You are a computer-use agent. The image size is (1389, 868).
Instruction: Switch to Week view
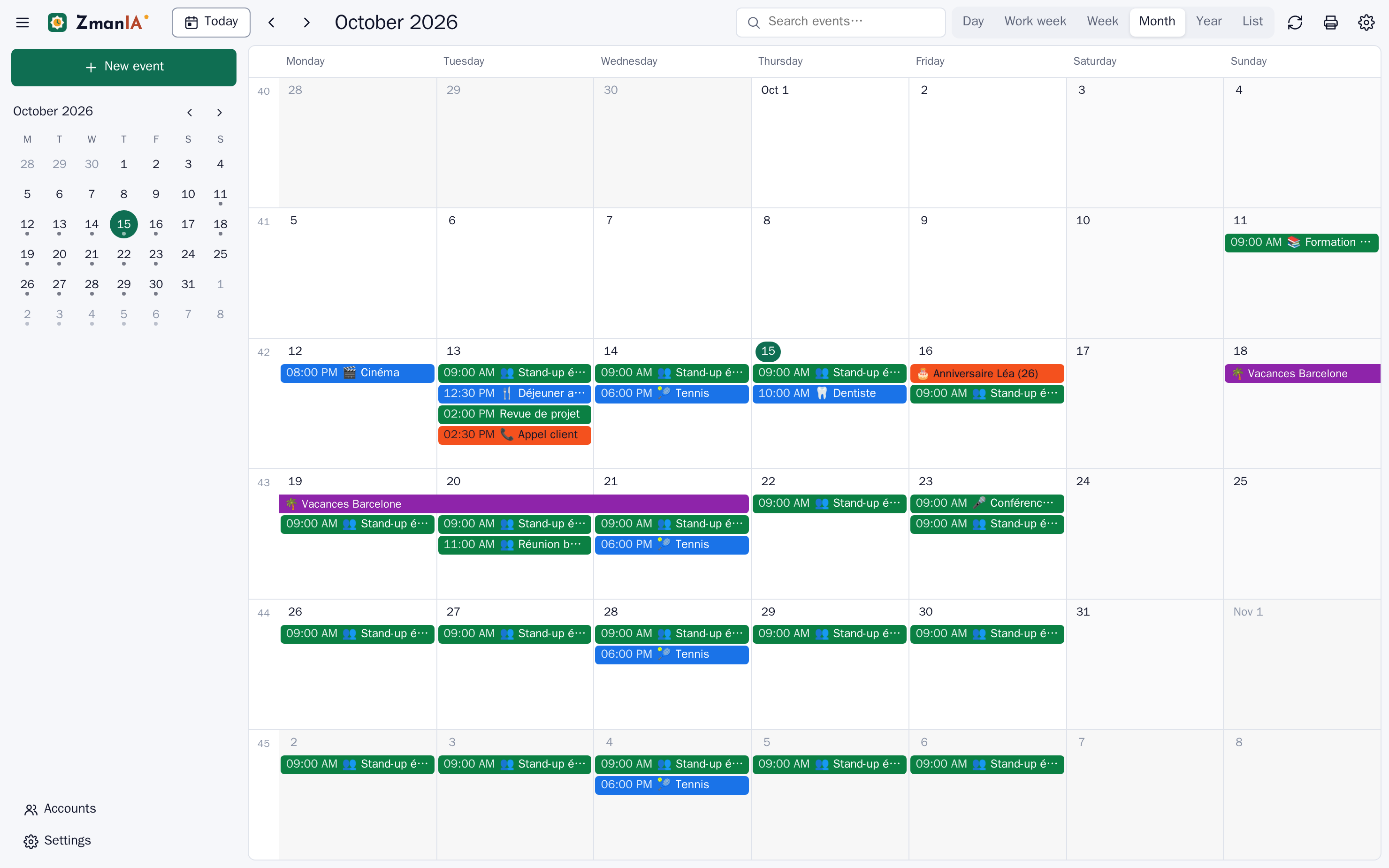(x=1102, y=22)
